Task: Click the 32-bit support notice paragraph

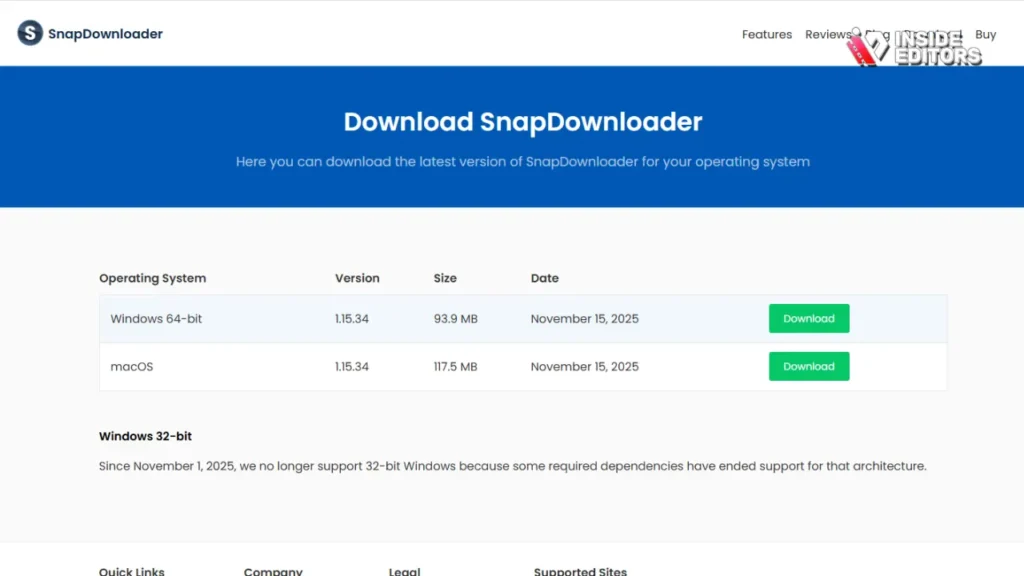Action: click(513, 466)
